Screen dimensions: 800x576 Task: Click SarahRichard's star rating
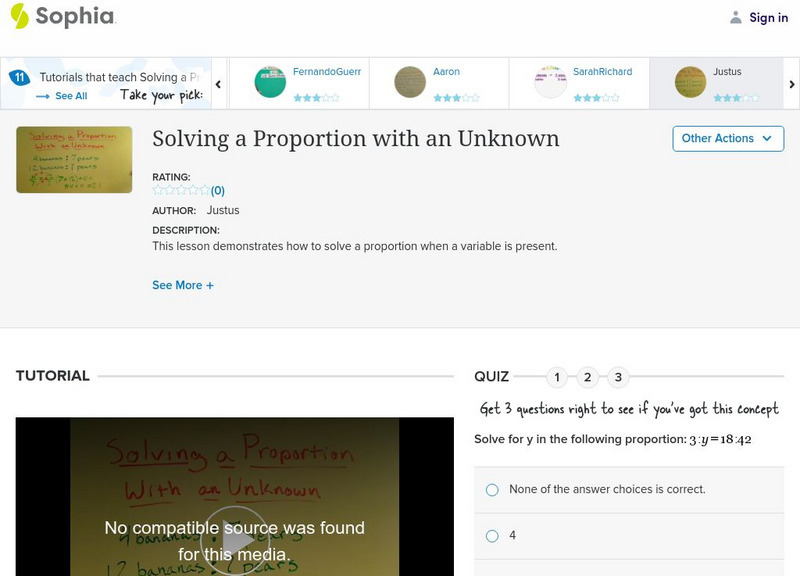(596, 98)
